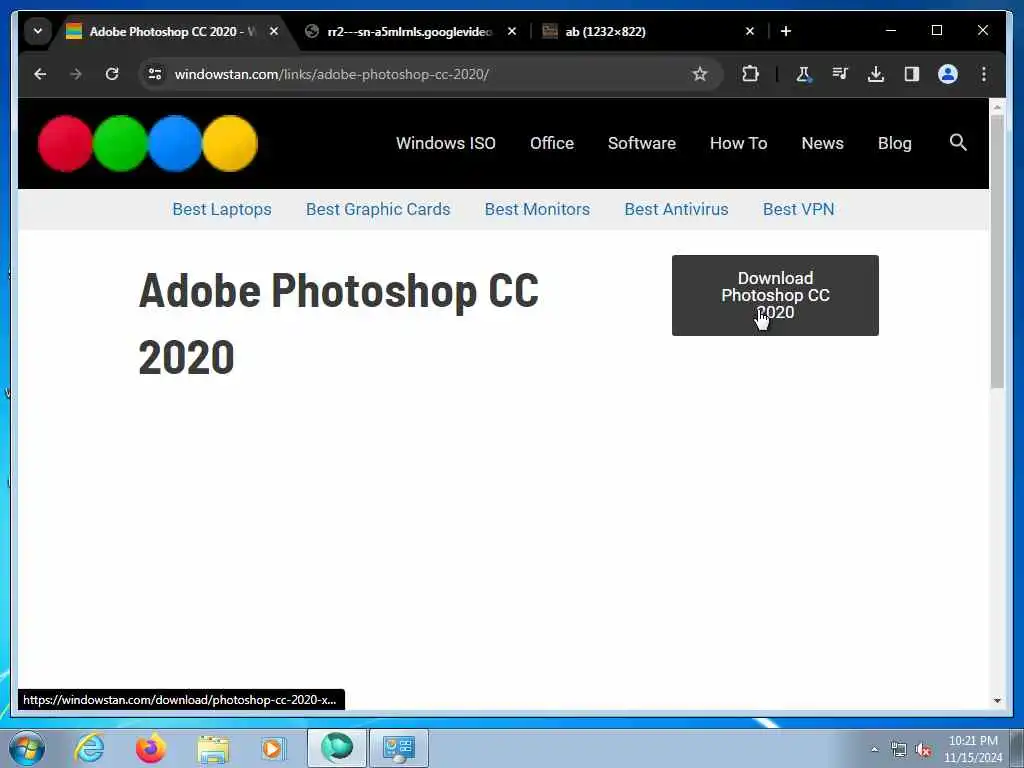Open the Office menu item
The height and width of the screenshot is (768, 1024).
click(552, 144)
